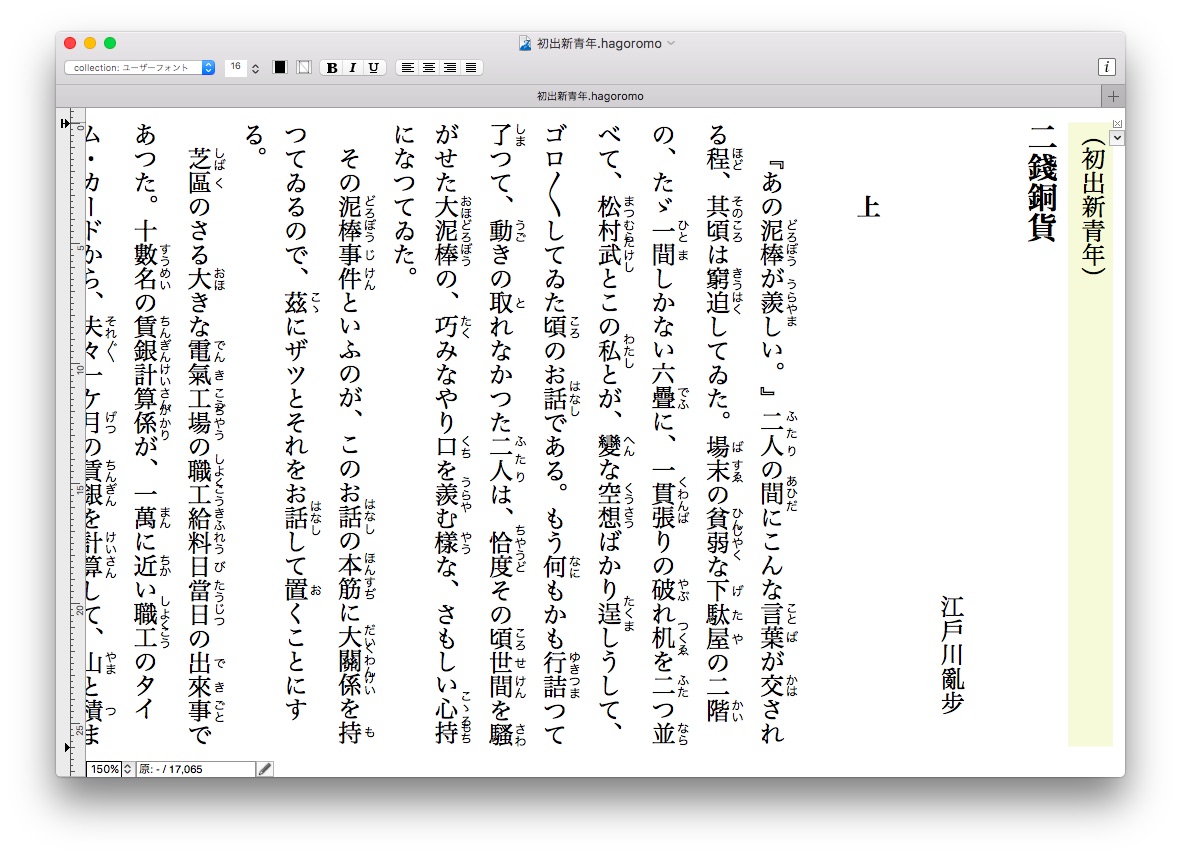Open the info inspector button

point(1106,67)
